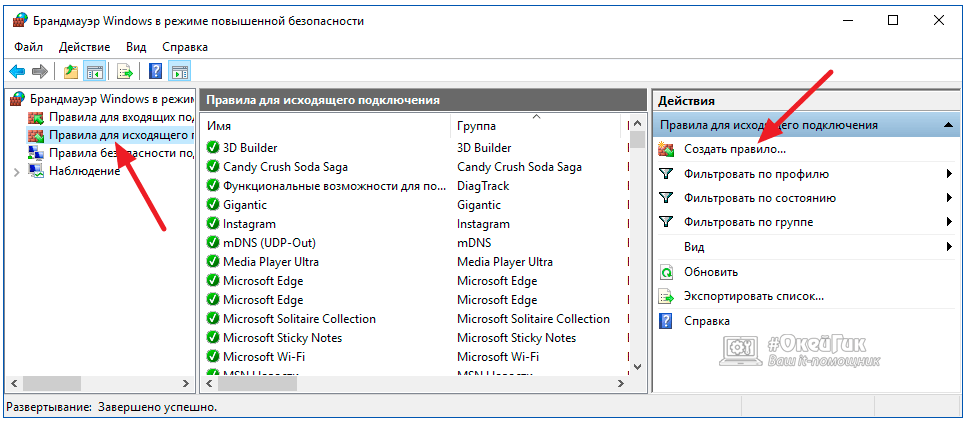
Task: Click the tree pane scroll-right arrow
Action: pyautogui.click(x=185, y=383)
